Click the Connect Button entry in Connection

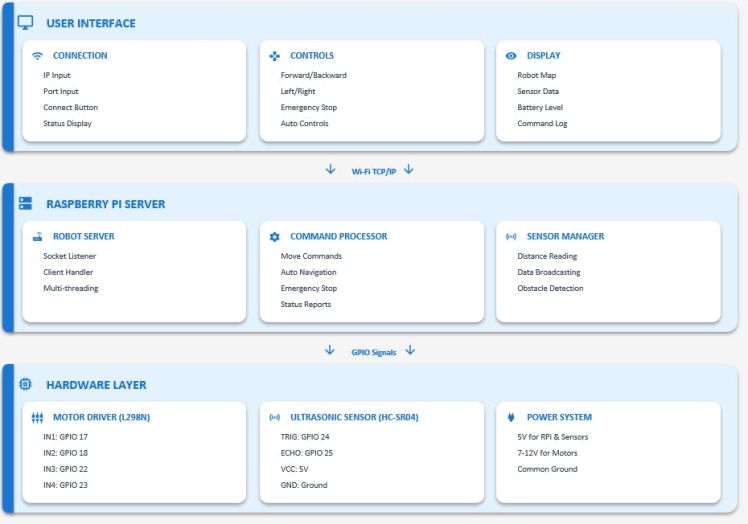click(71, 107)
